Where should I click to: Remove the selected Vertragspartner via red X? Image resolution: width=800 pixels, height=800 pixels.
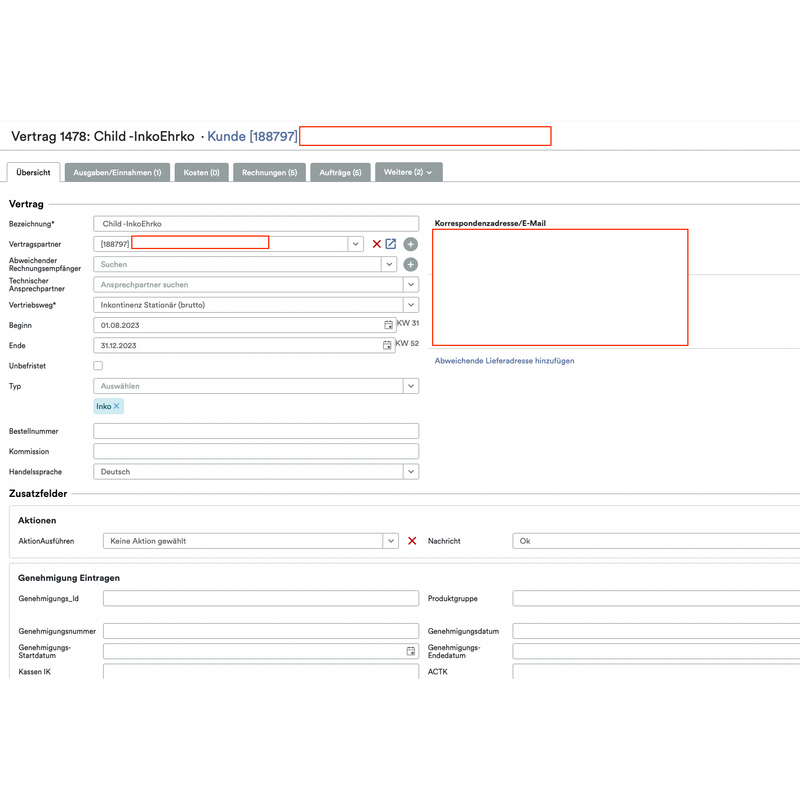(x=377, y=243)
